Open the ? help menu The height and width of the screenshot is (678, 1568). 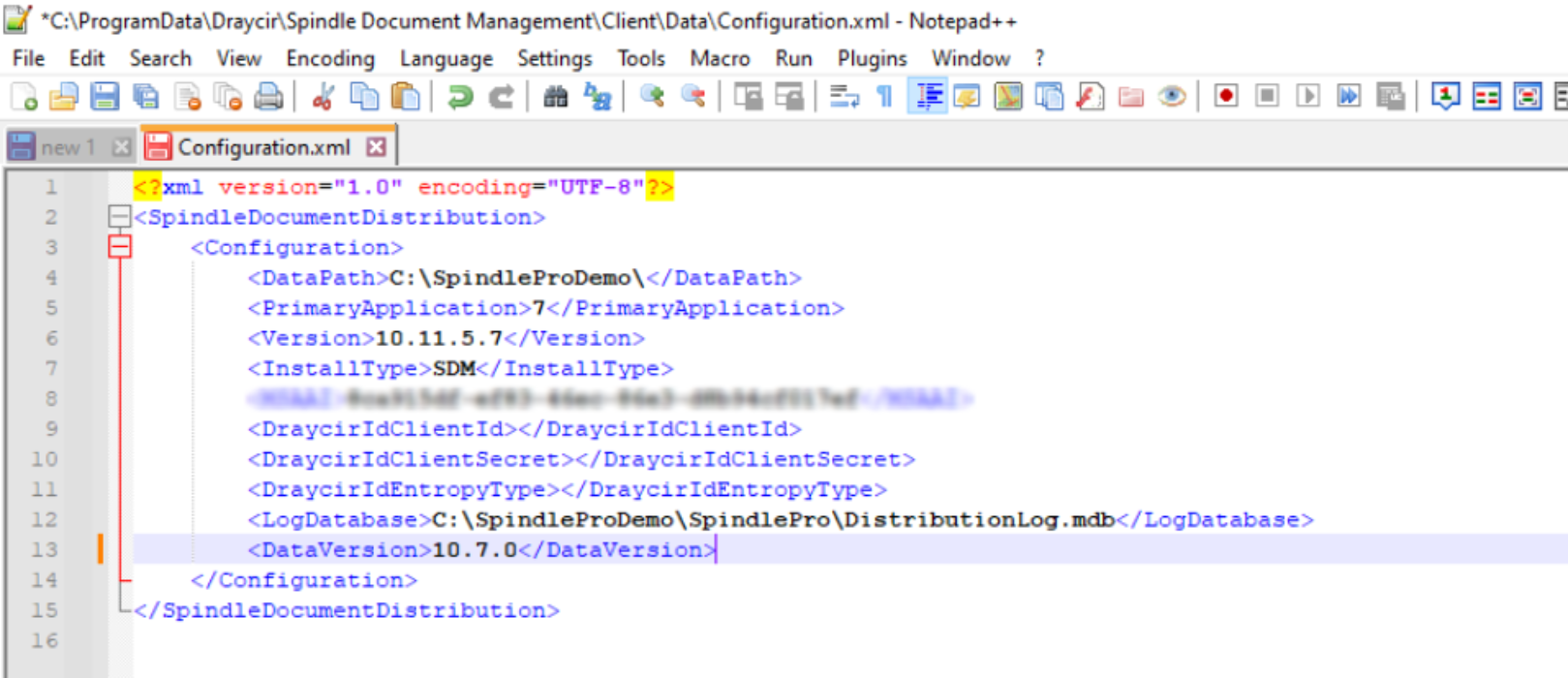pos(1039,58)
